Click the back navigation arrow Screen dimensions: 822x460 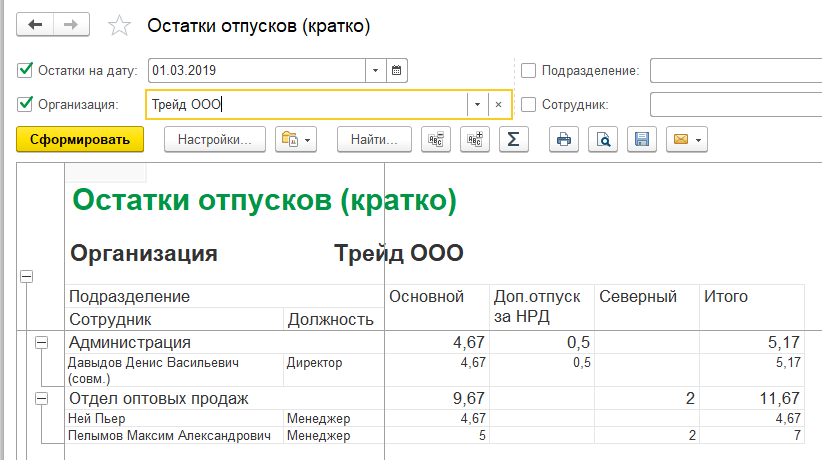coord(35,25)
